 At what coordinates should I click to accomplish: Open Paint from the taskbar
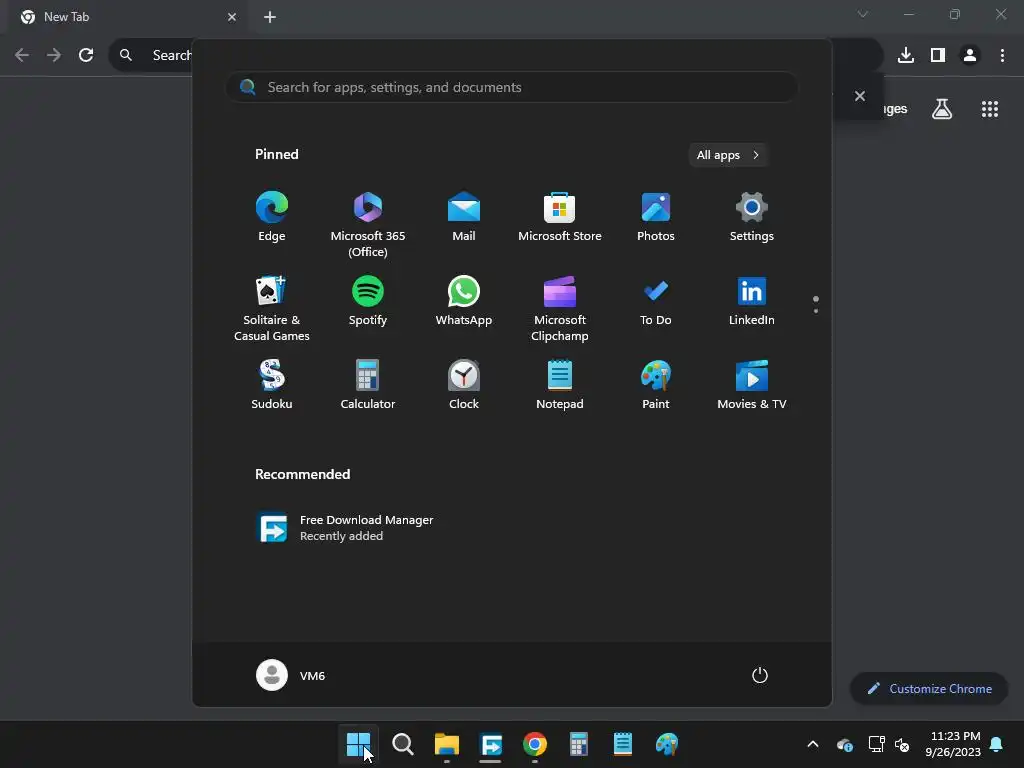[x=667, y=744]
